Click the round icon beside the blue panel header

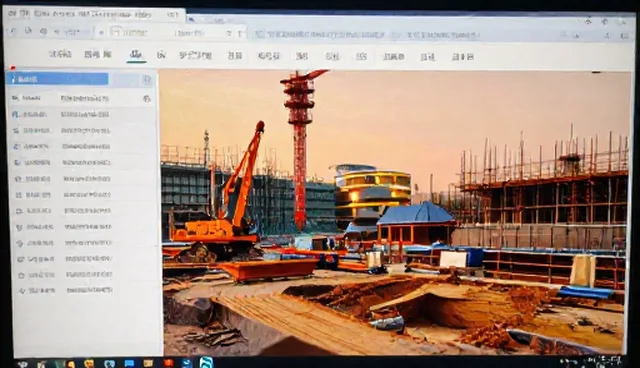[147, 80]
